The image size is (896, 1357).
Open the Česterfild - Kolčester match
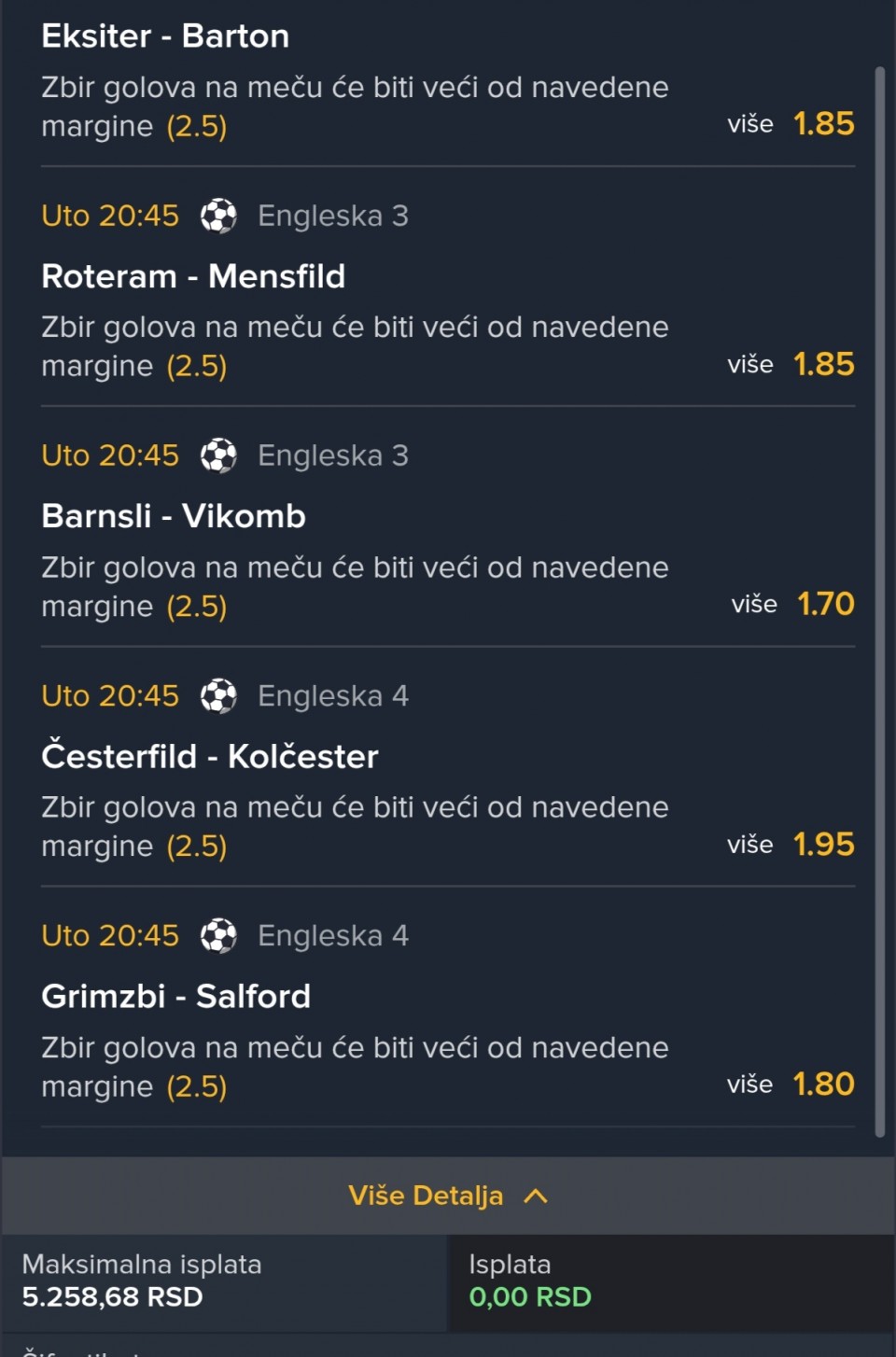[210, 756]
